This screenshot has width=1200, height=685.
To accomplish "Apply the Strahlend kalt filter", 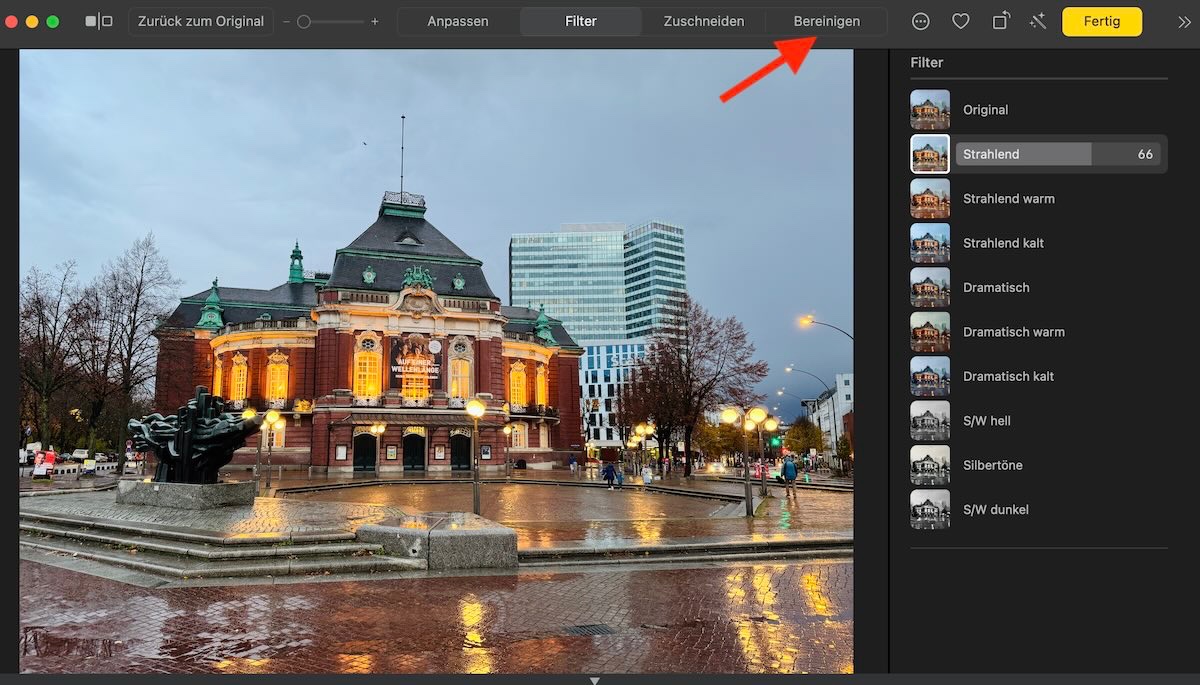I will [x=930, y=243].
